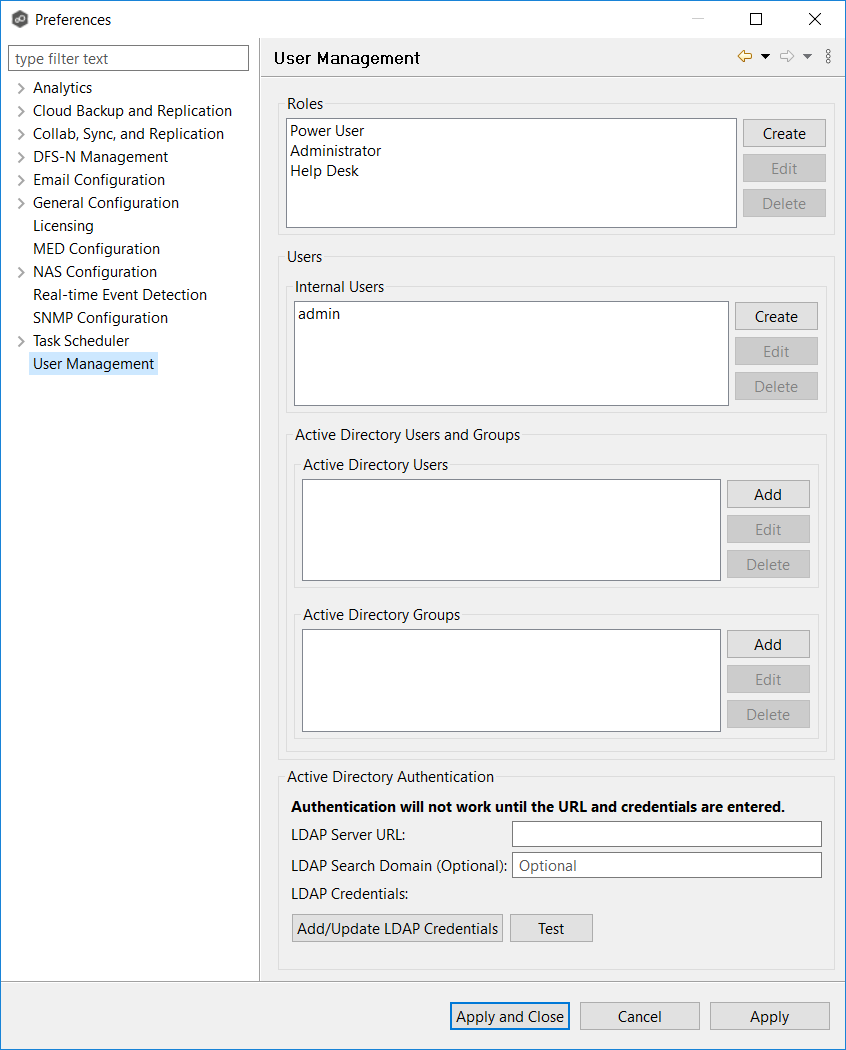Expand Collab, Sync, and Replication node
Viewport: 846px width, 1050px height.
click(21, 134)
